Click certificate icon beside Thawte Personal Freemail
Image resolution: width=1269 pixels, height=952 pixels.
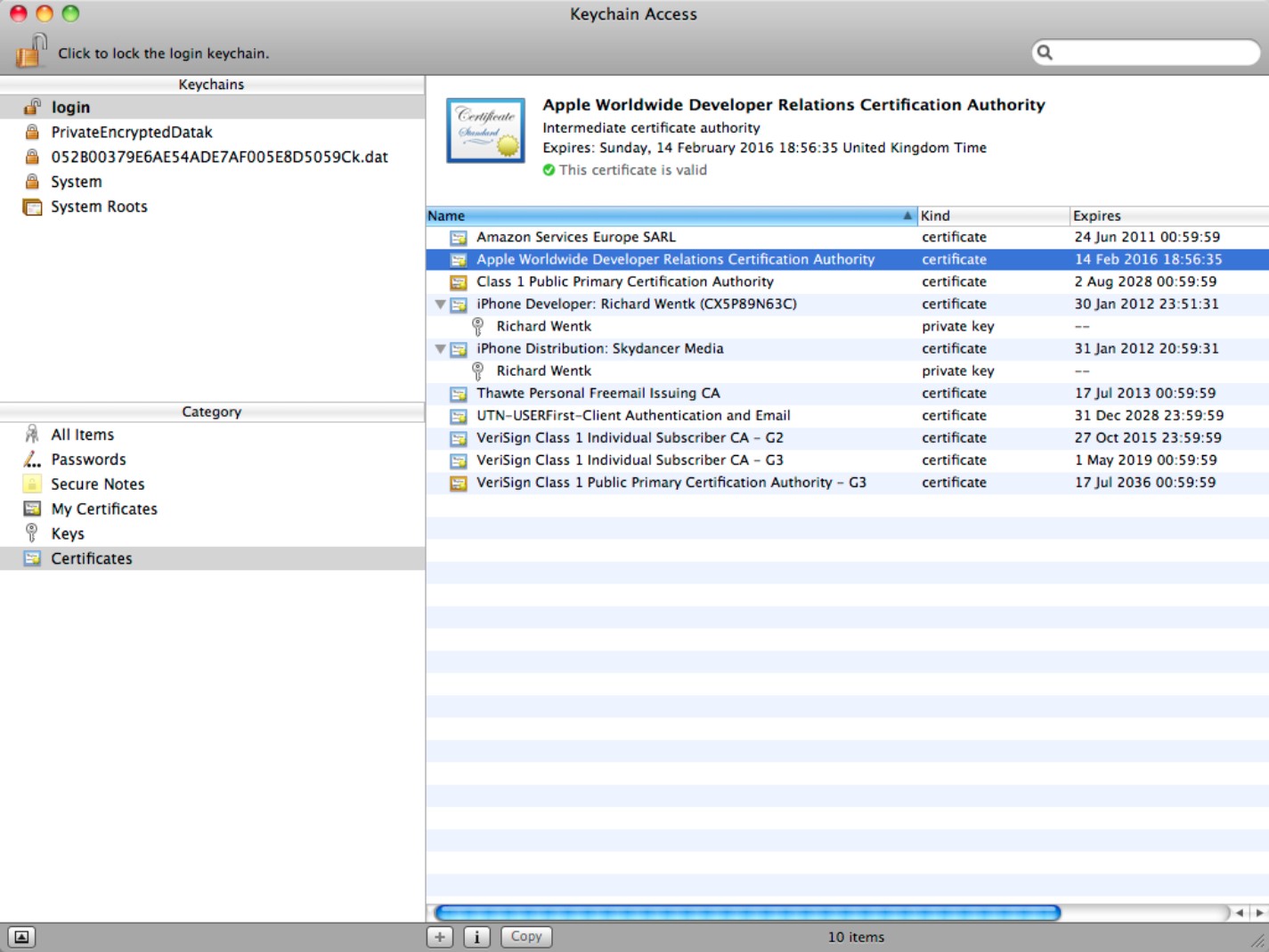tap(459, 394)
